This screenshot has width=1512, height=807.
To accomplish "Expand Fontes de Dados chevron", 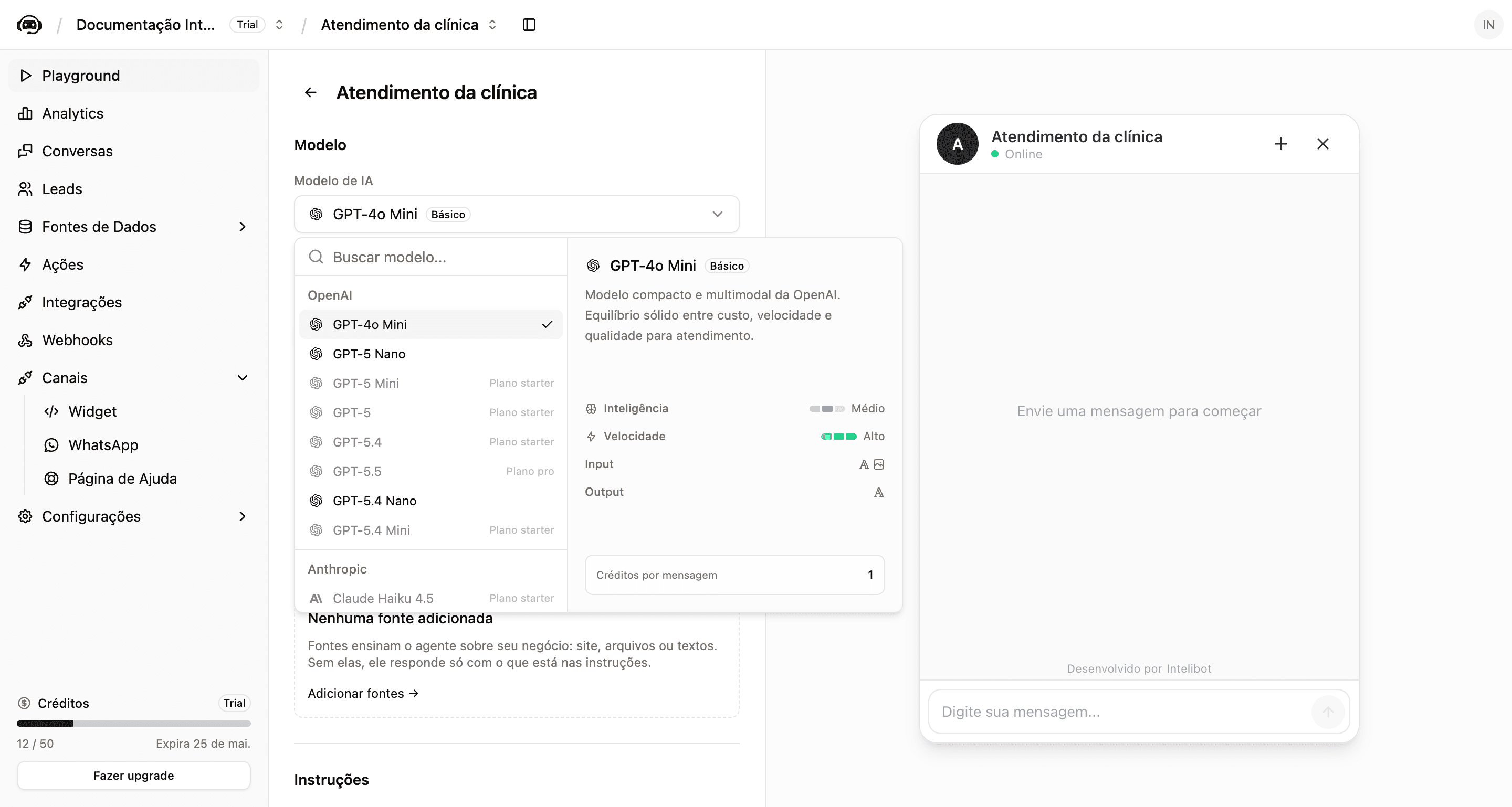I will 243,227.
